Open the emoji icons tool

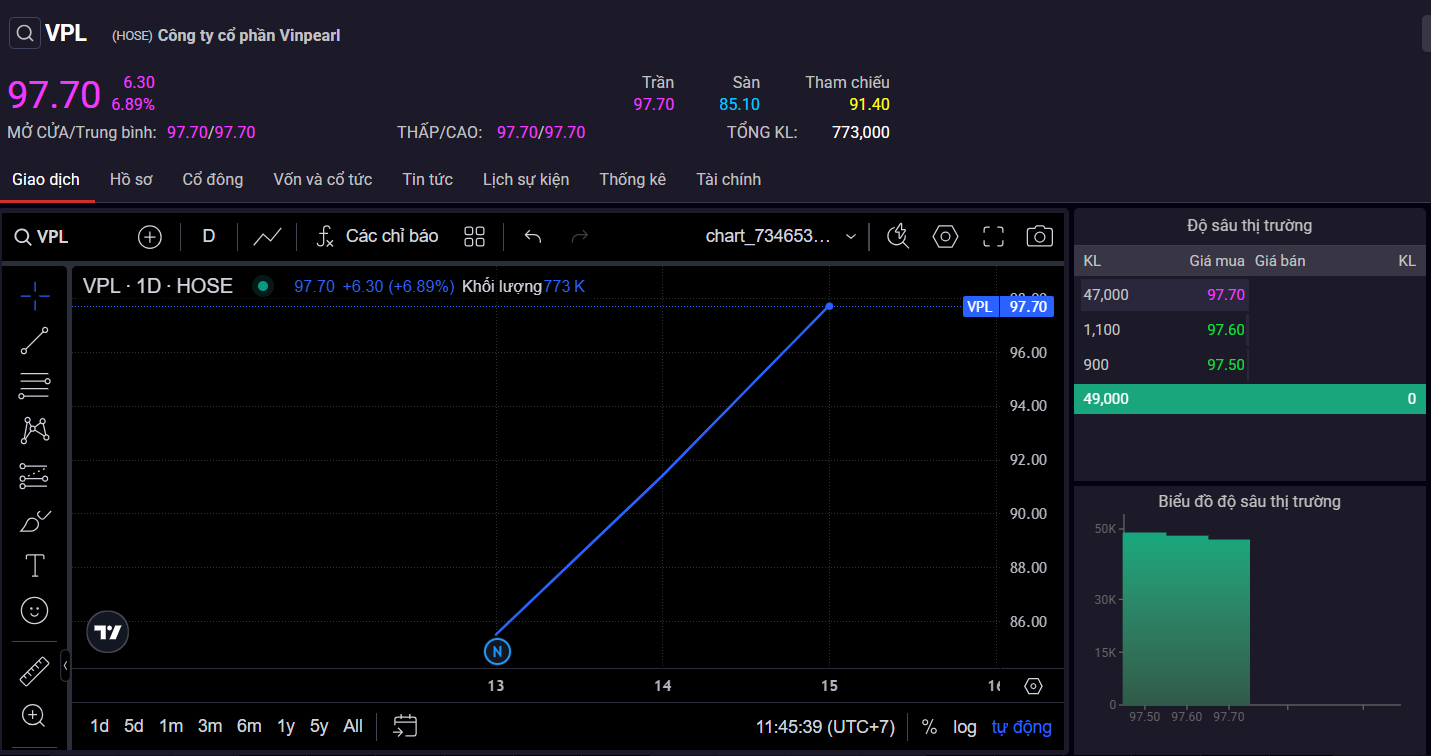[35, 610]
